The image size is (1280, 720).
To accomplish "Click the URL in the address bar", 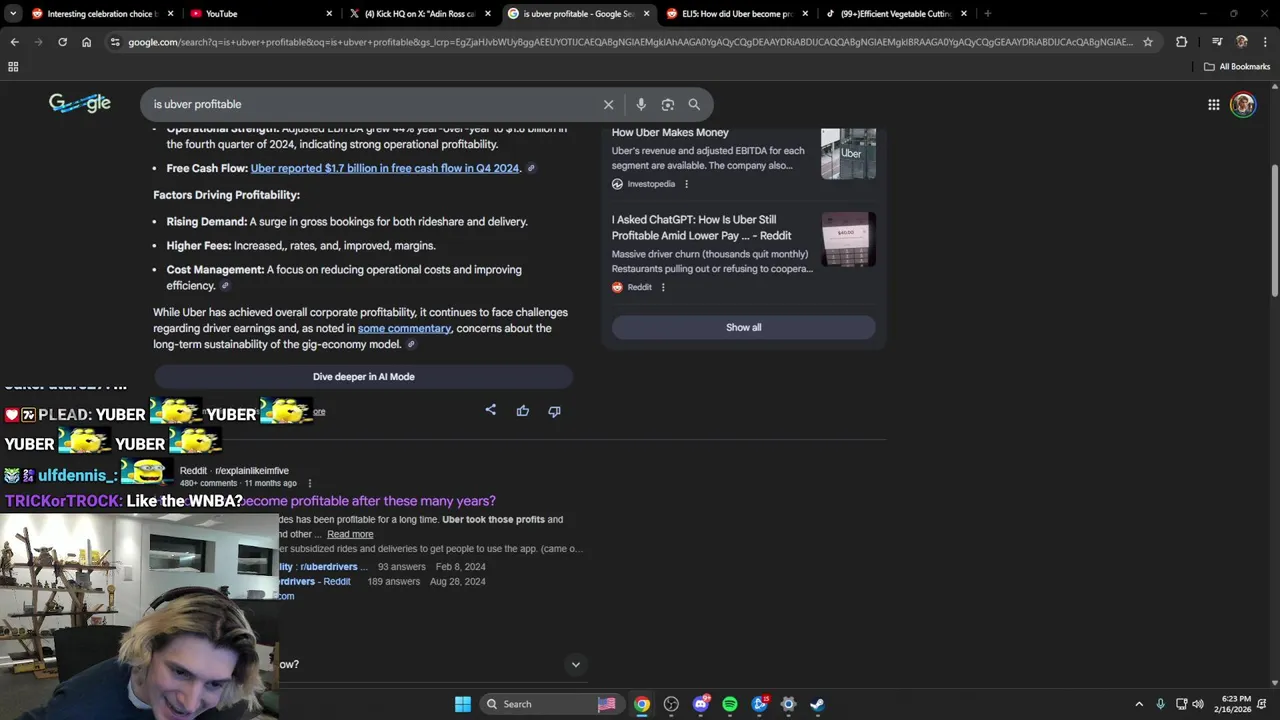I will point(630,42).
